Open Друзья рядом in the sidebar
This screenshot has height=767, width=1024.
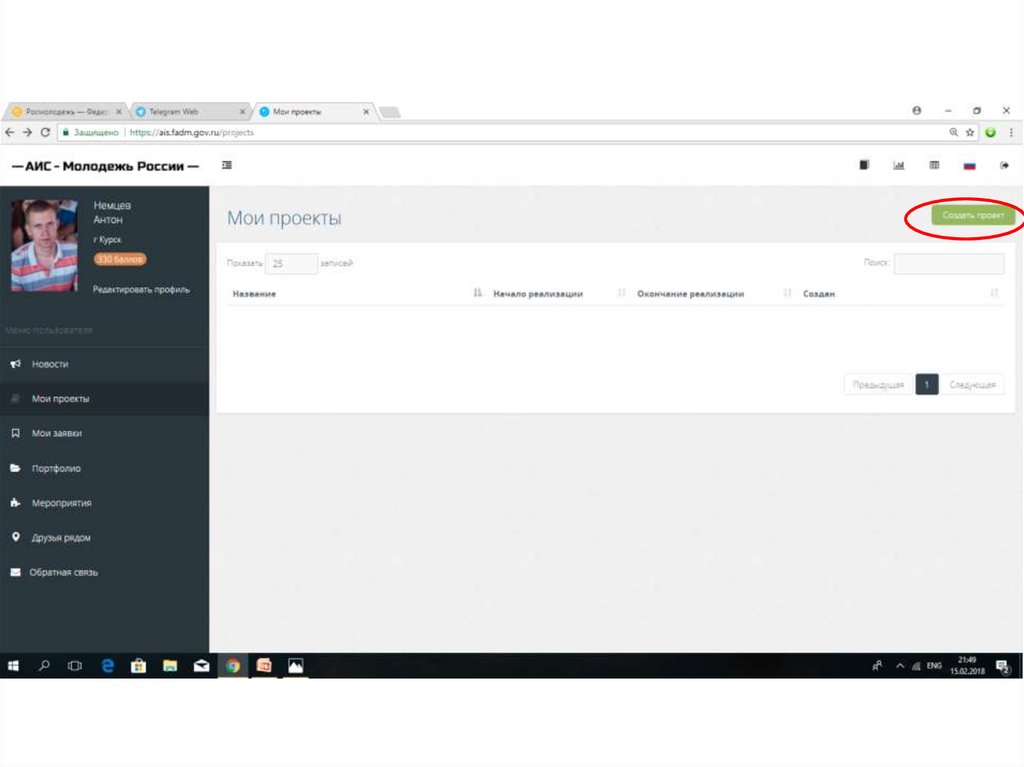point(104,538)
